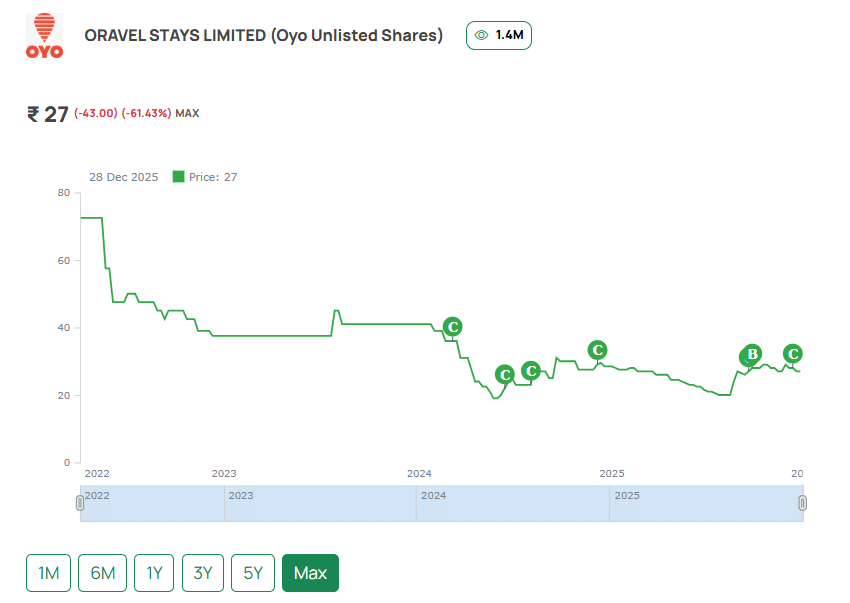Click the right handle of the range navigator
850x603 pixels.
[x=802, y=503]
